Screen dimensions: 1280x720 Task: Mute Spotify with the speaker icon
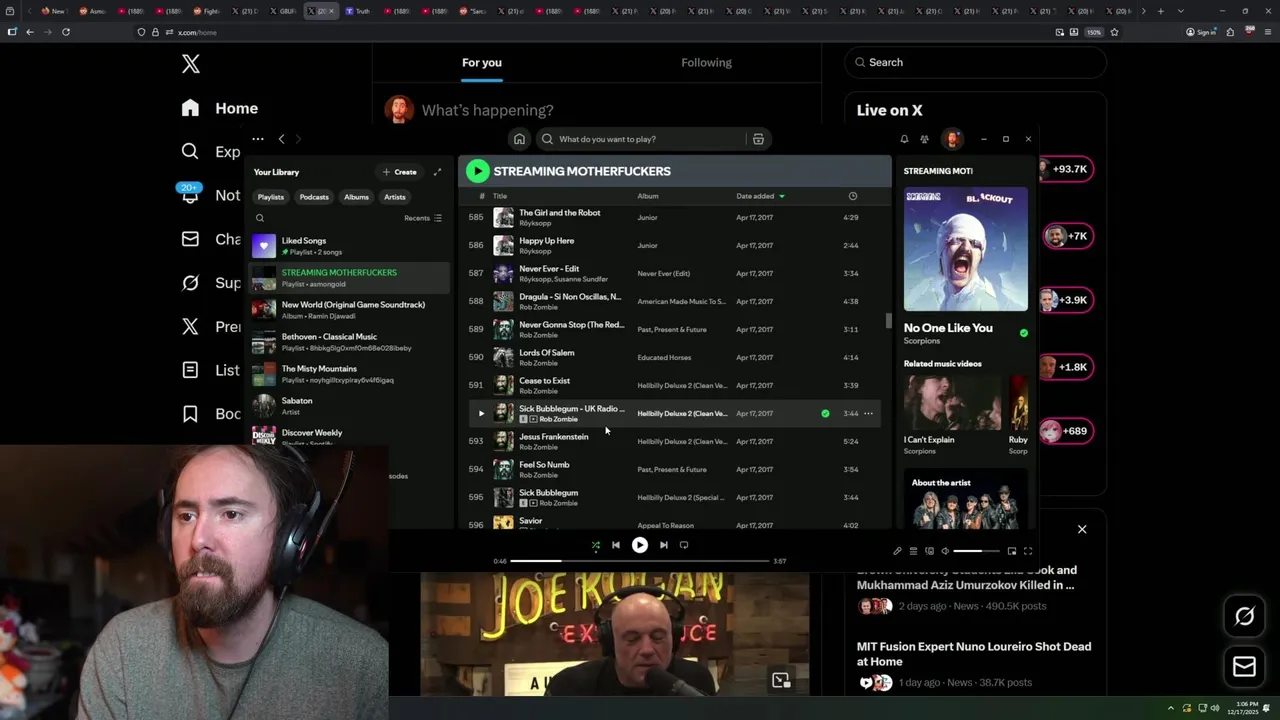pos(945,551)
